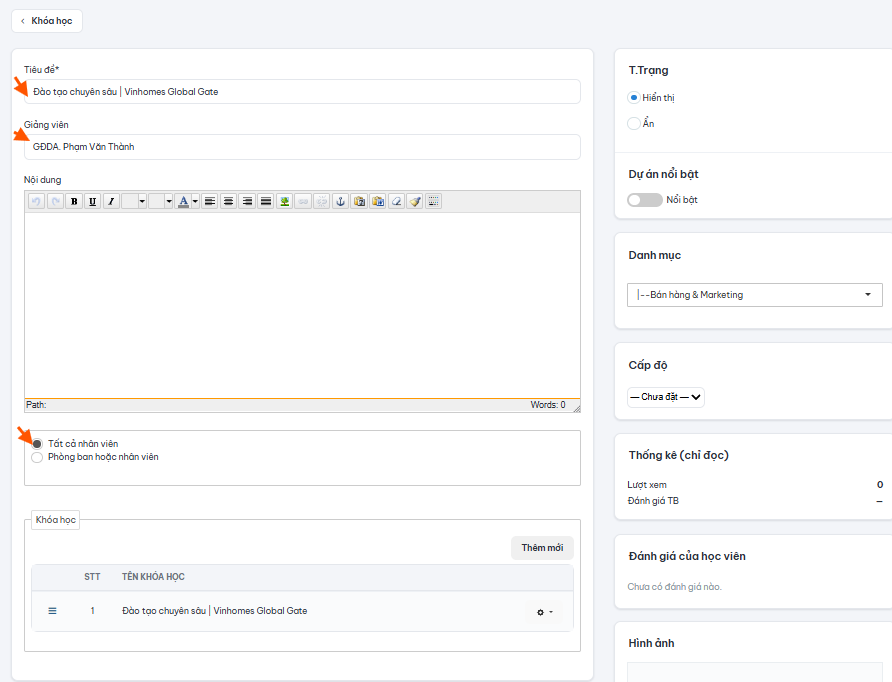Image resolution: width=892 pixels, height=682 pixels.
Task: Open the gear actions menu for course row
Action: coord(544,612)
